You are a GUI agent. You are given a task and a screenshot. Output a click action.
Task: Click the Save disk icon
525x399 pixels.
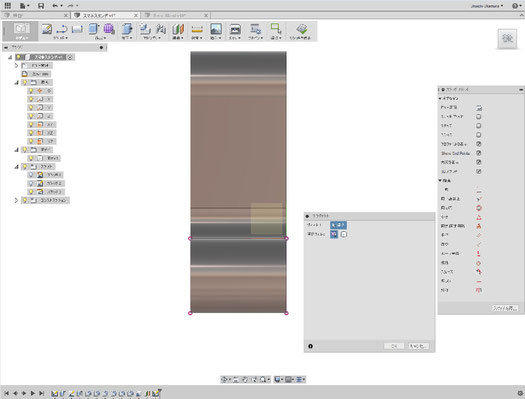[41, 6]
